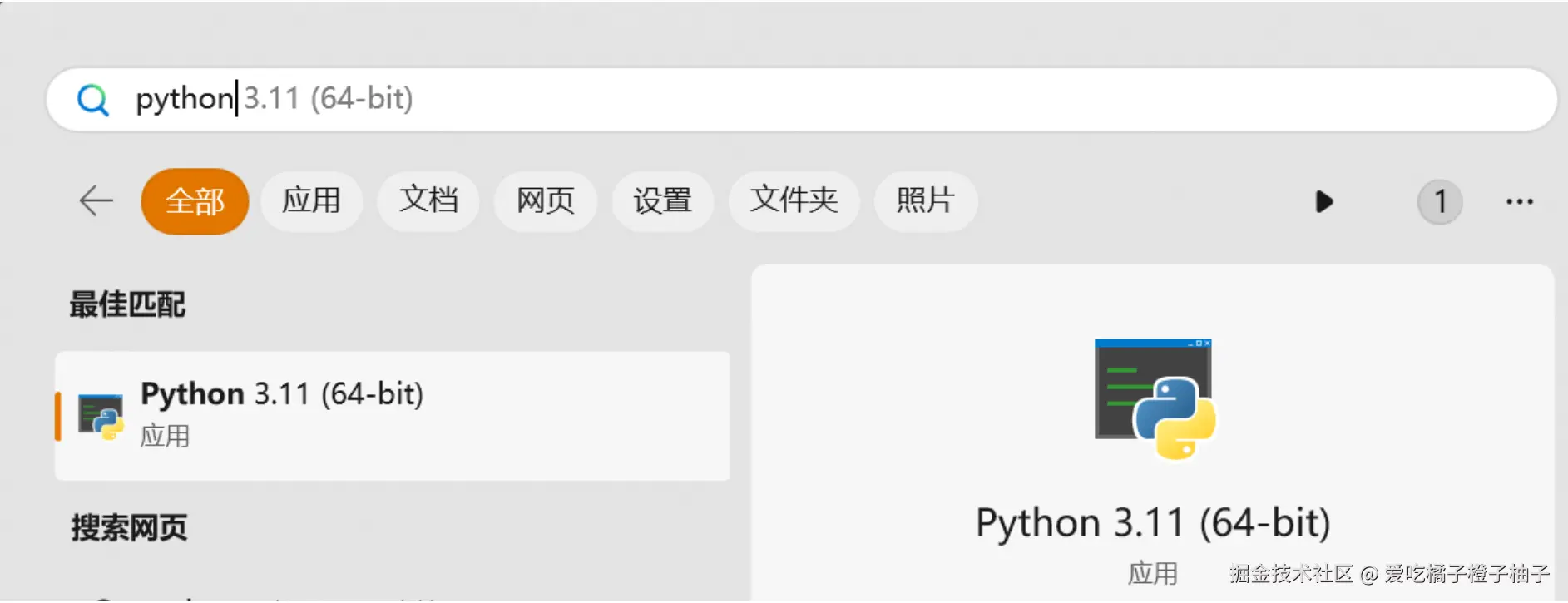Launch Python 3.11 (64-bit) application

click(x=283, y=393)
